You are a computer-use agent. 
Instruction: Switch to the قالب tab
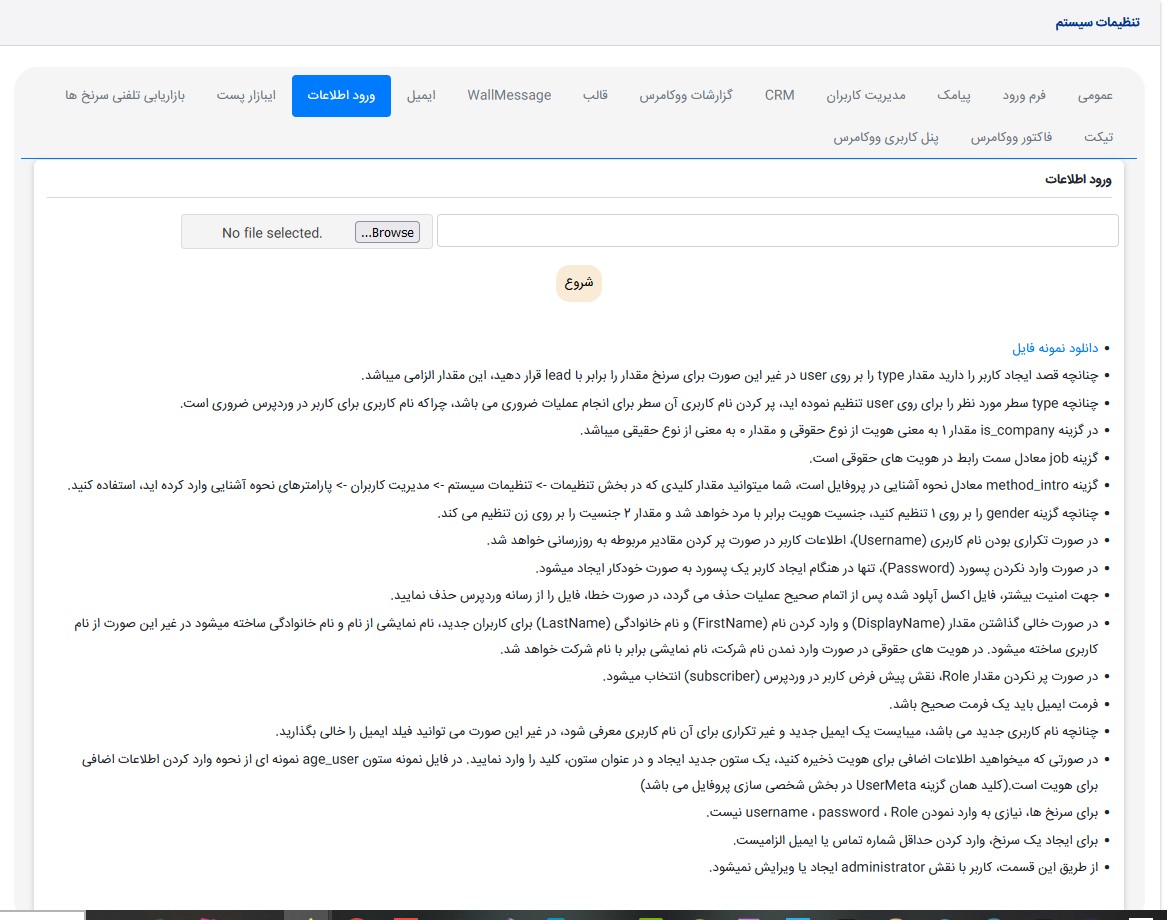[596, 96]
